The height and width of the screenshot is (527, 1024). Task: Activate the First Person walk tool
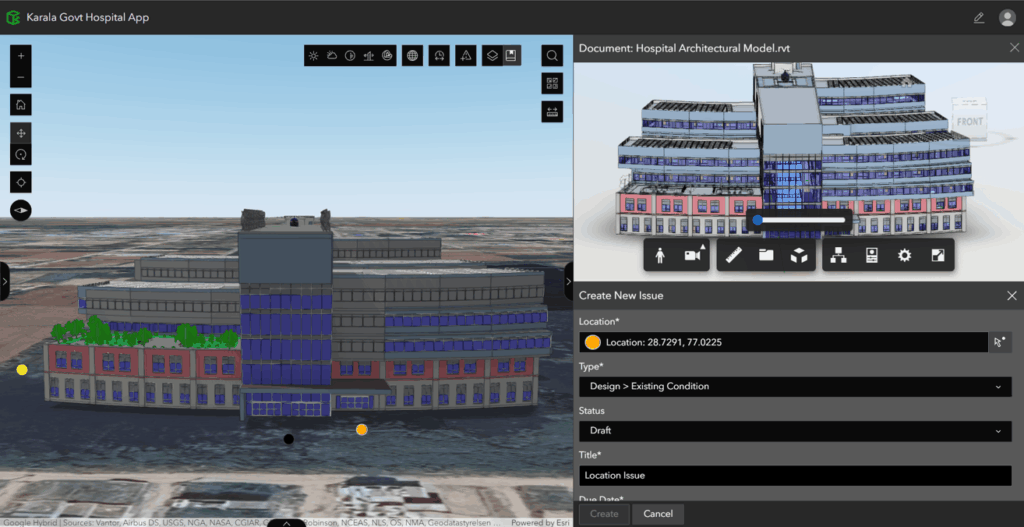pyautogui.click(x=660, y=256)
